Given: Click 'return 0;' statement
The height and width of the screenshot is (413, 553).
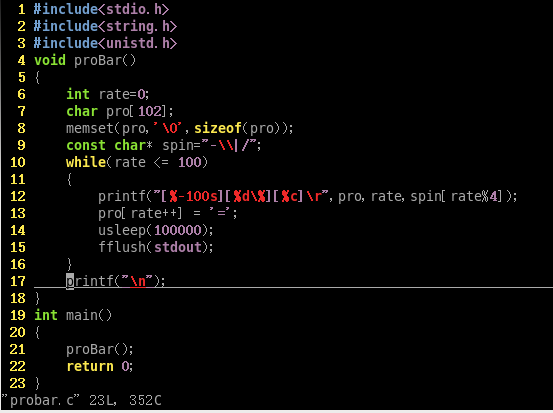Looking at the screenshot, I should (x=100, y=366).
